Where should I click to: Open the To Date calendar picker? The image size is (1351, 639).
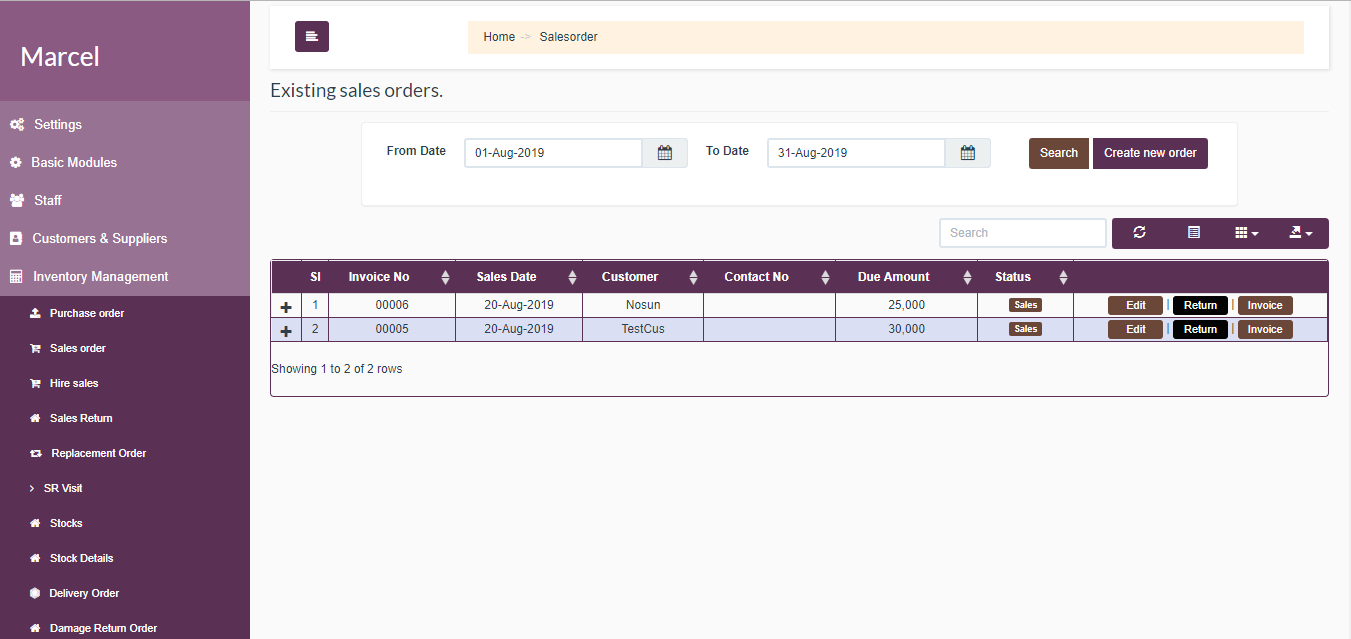pos(967,152)
